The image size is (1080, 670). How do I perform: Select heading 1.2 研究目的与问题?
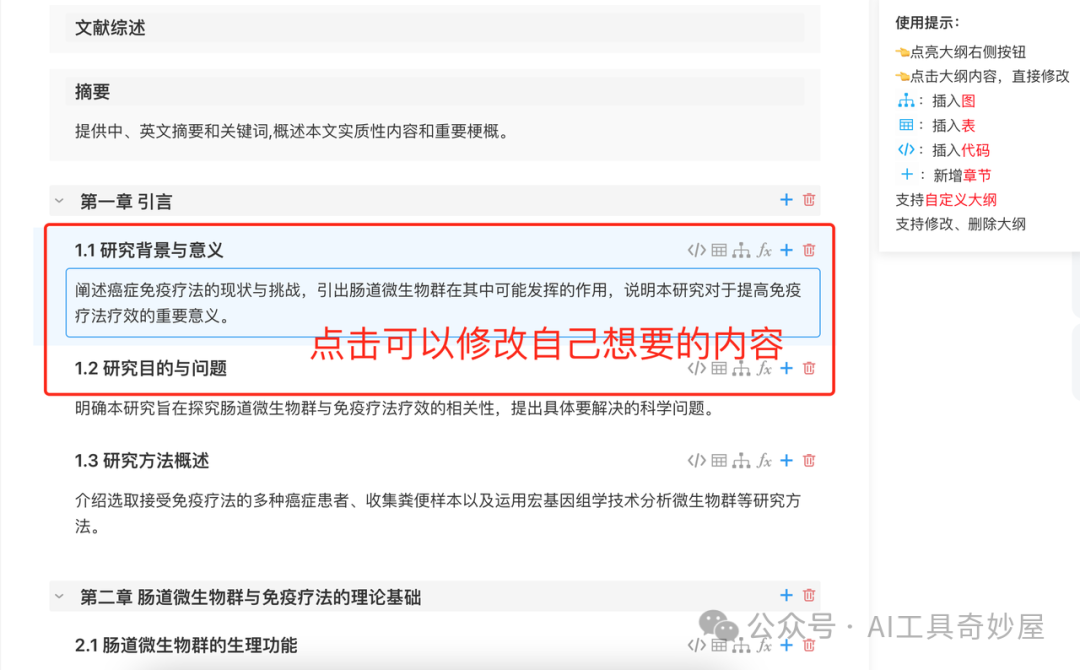[x=151, y=368]
